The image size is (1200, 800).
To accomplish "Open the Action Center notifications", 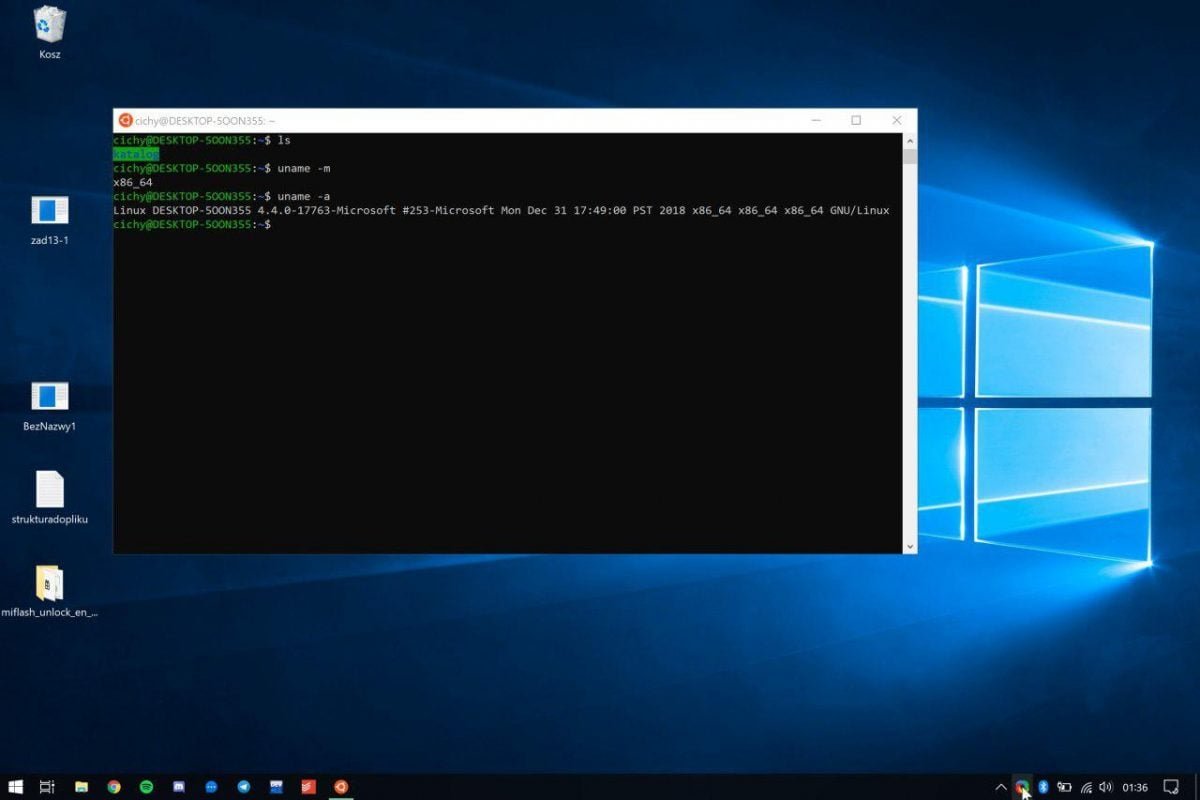I will pyautogui.click(x=1172, y=787).
